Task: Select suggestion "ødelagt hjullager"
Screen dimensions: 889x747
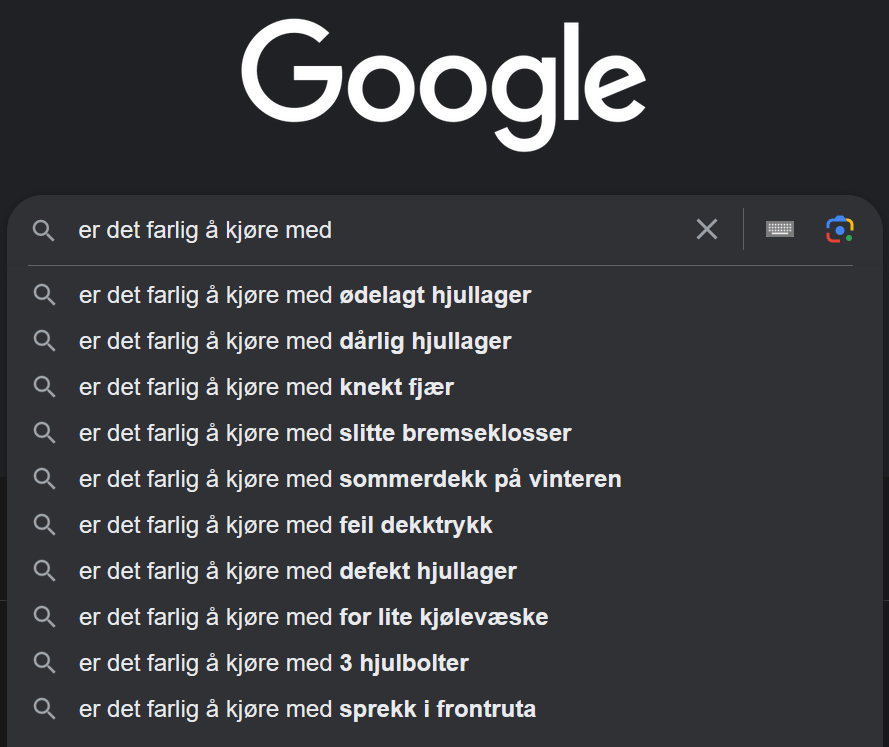Action: coord(305,295)
